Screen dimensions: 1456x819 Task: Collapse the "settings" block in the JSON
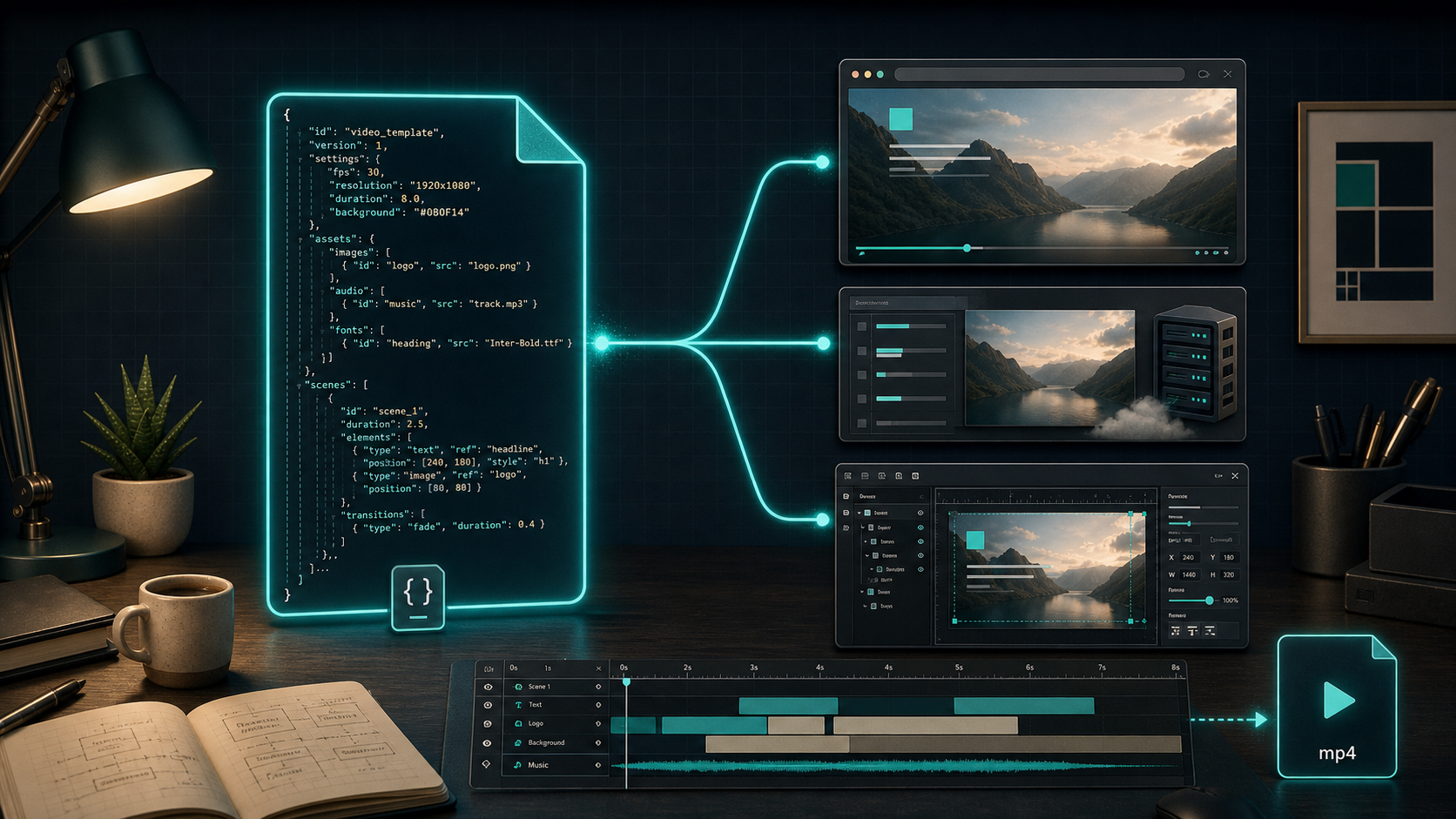pos(300,159)
